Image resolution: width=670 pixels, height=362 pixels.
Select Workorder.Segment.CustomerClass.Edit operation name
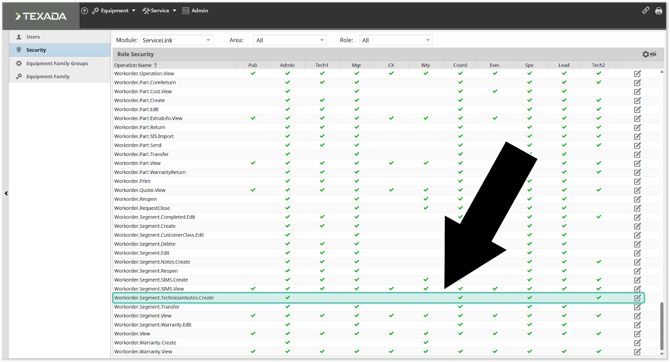[x=159, y=235]
